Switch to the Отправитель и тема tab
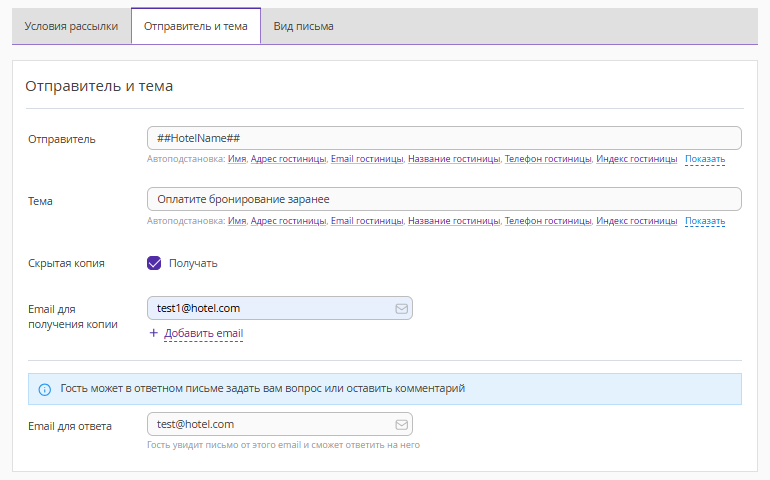Image resolution: width=770 pixels, height=480 pixels. [195, 26]
